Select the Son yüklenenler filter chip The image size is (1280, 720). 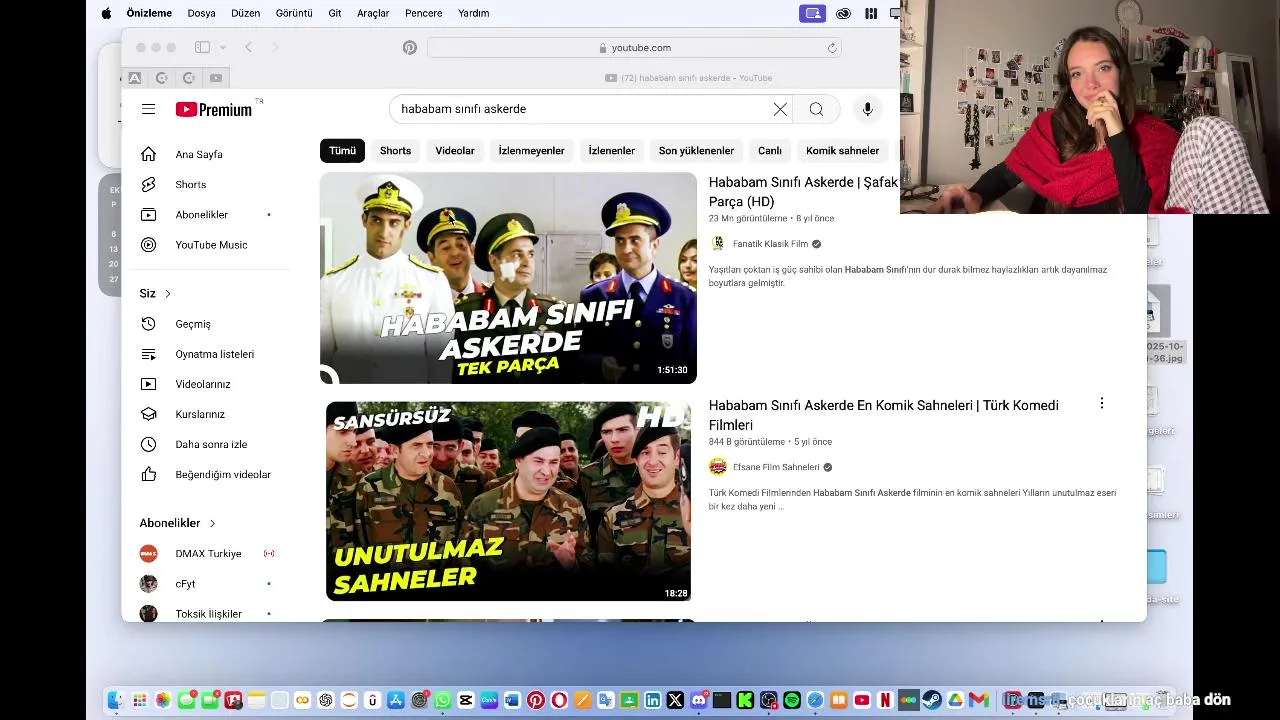(696, 151)
